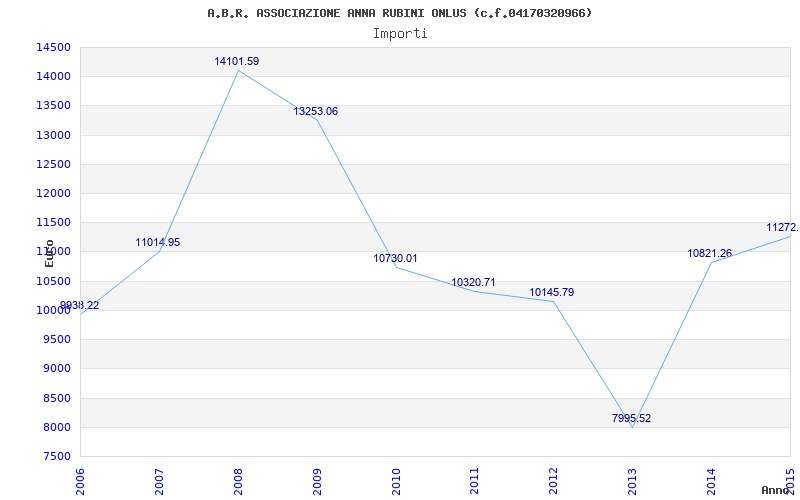Click the x-axis year 2012
Image resolution: width=800 pixels, height=500 pixels.
(x=553, y=481)
